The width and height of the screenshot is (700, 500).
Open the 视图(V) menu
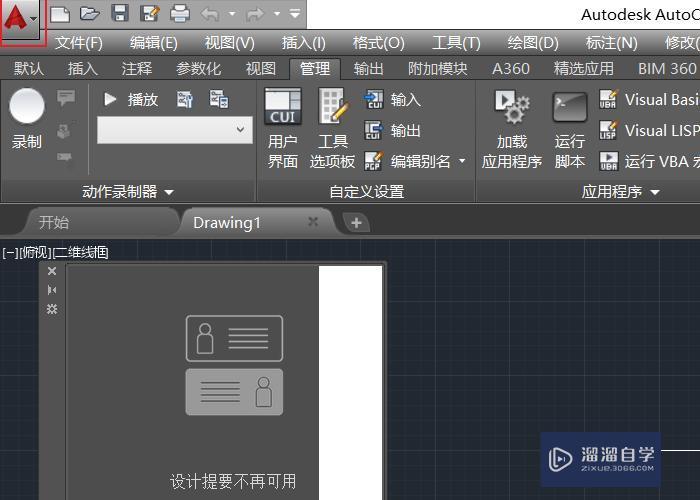[x=229, y=43]
